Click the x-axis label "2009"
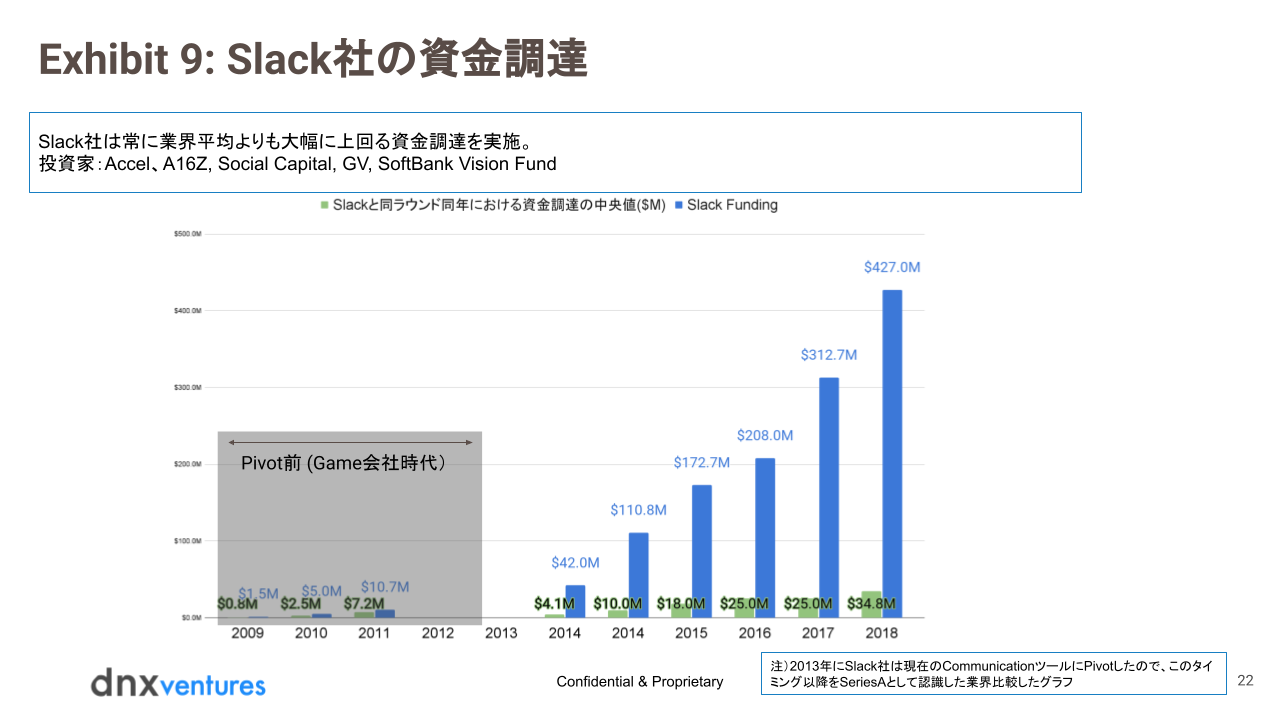The height and width of the screenshot is (720, 1280). click(x=248, y=633)
